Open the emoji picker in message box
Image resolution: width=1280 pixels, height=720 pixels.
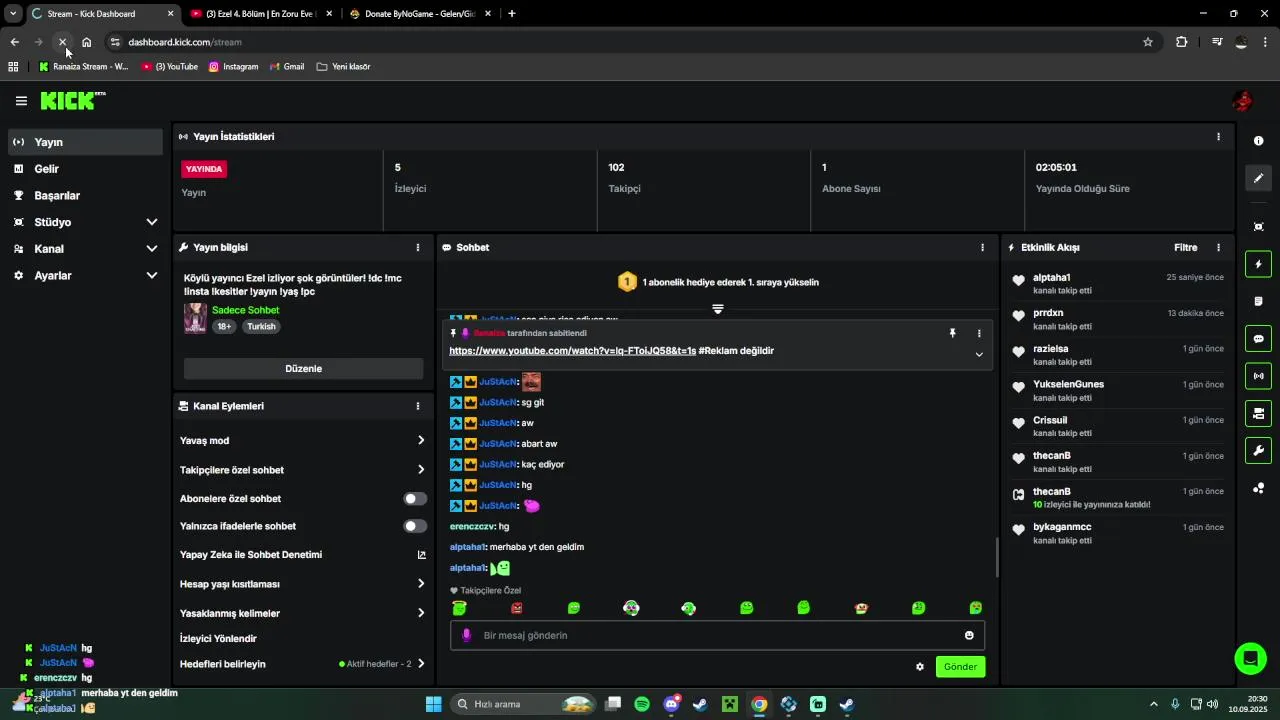tap(969, 635)
